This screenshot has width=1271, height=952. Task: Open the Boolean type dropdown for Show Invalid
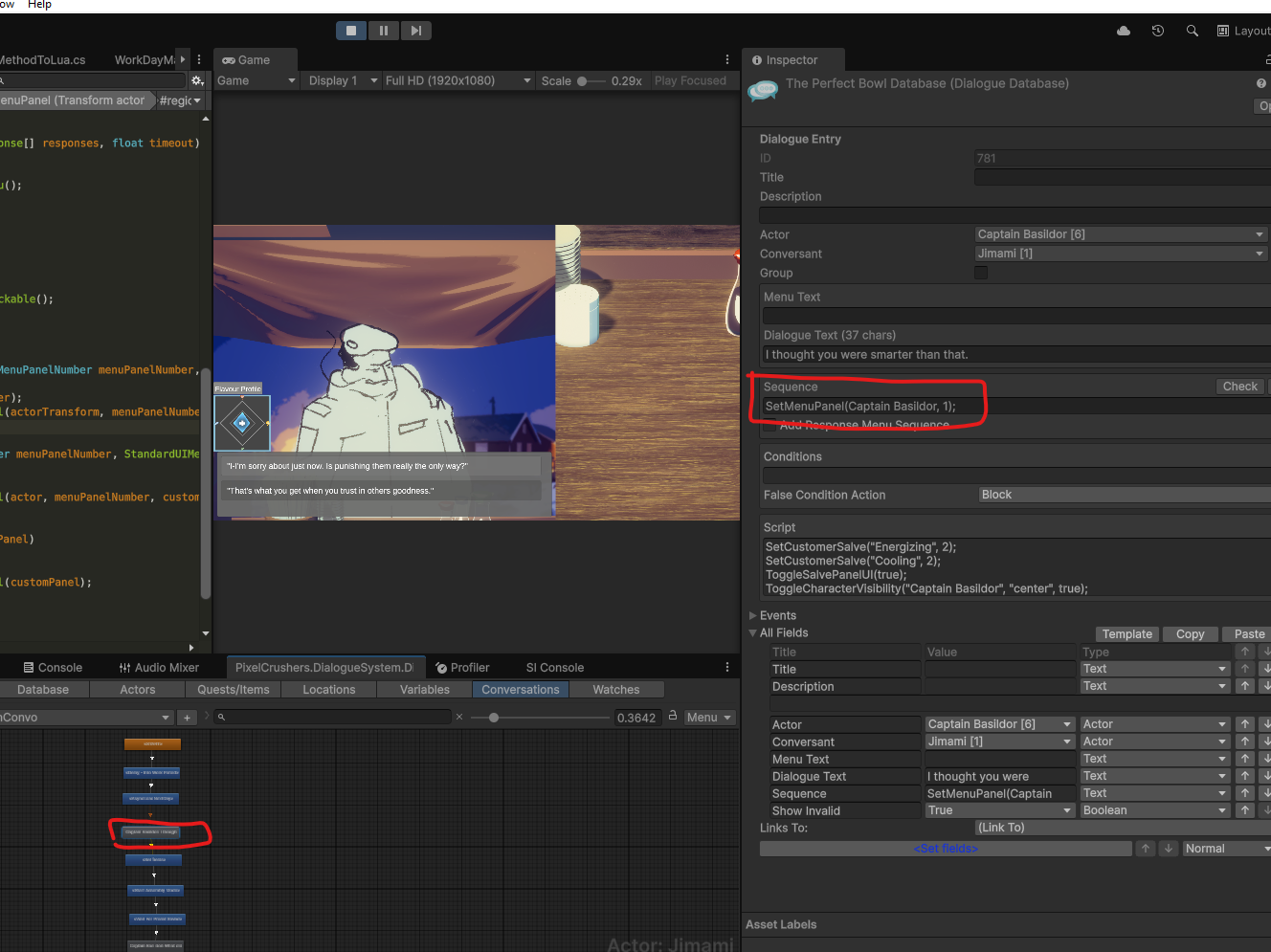tap(1154, 810)
